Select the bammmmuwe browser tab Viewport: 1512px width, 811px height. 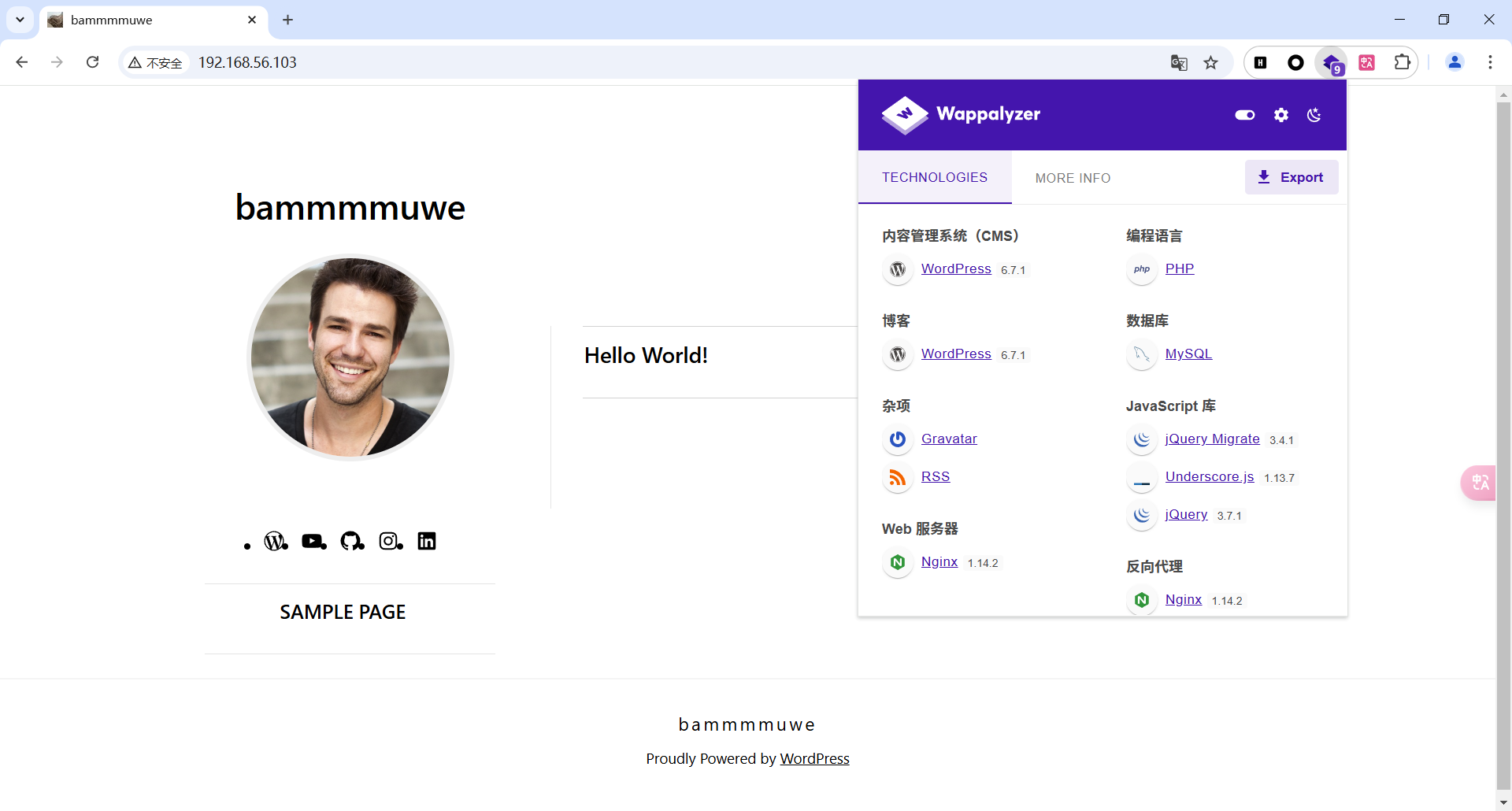(x=154, y=20)
